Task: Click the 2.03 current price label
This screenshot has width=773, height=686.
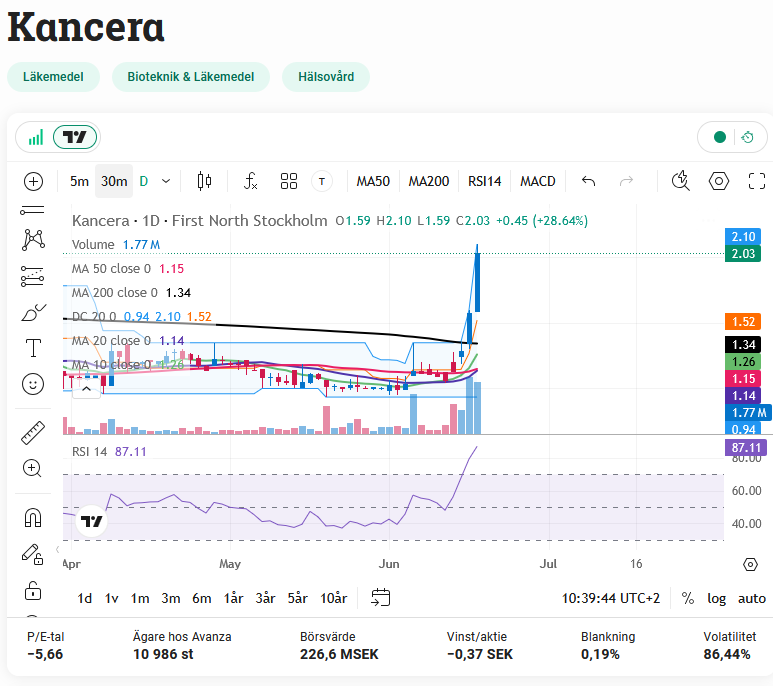Action: [x=743, y=254]
